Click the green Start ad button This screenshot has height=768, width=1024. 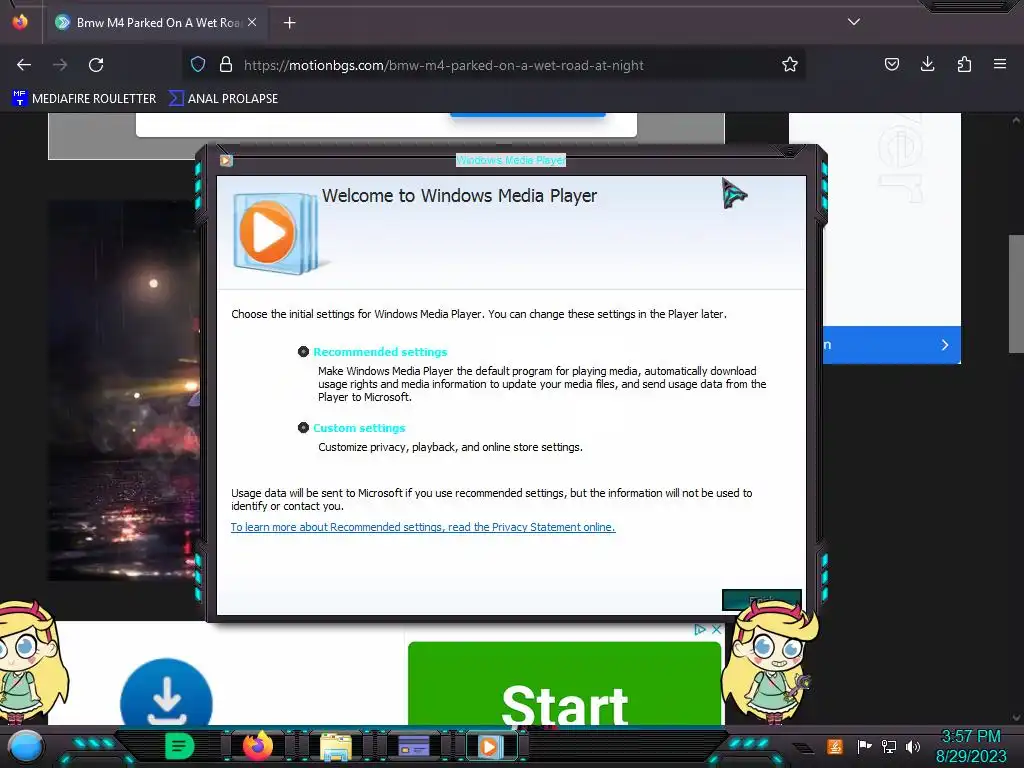coord(564,683)
